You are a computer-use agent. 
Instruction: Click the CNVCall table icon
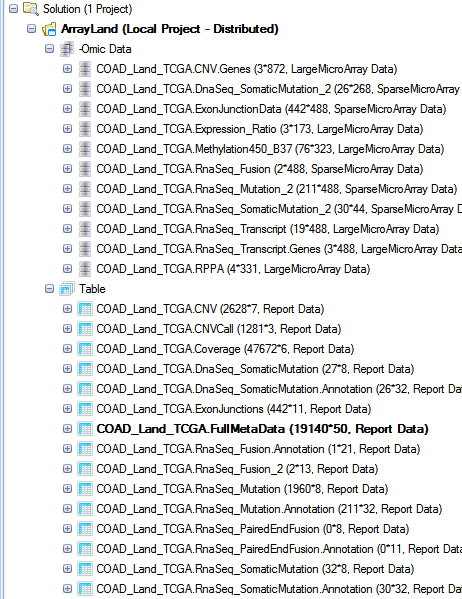click(85, 329)
